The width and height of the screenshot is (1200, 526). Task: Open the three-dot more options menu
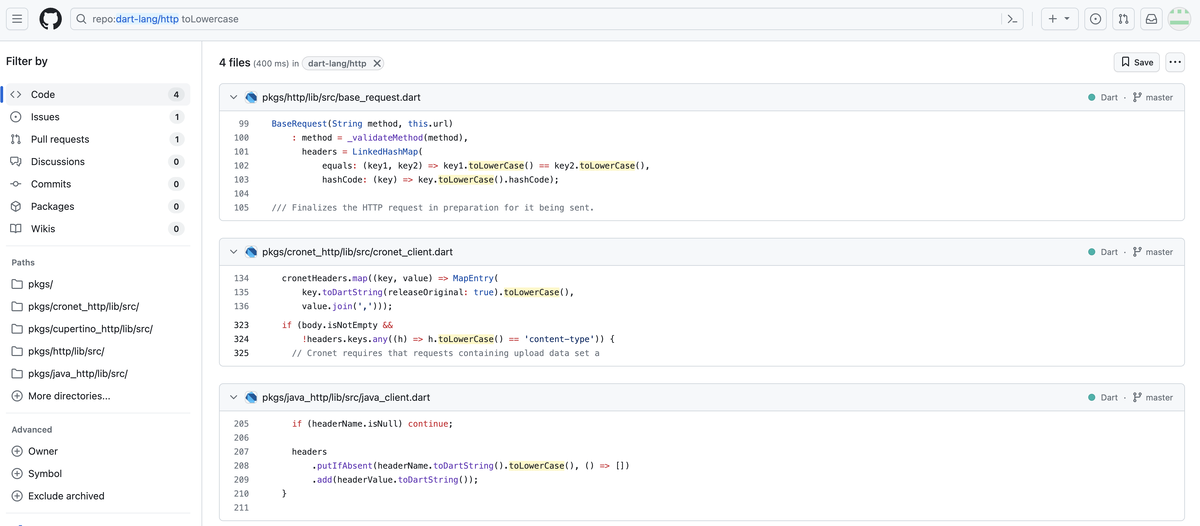coord(1174,62)
